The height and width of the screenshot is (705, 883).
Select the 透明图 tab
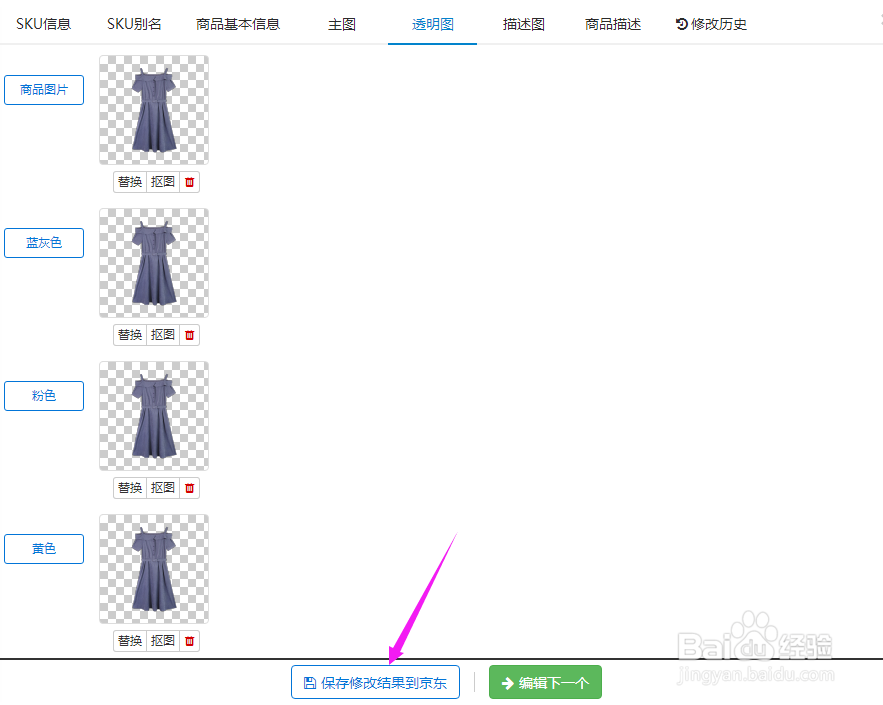pos(432,24)
